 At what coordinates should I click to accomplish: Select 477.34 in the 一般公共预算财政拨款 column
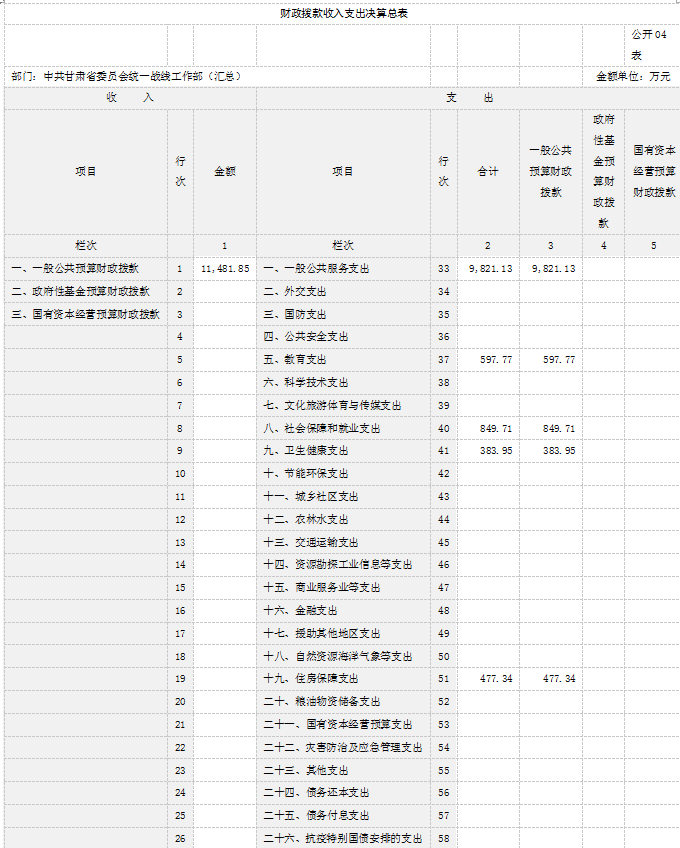coord(559,679)
